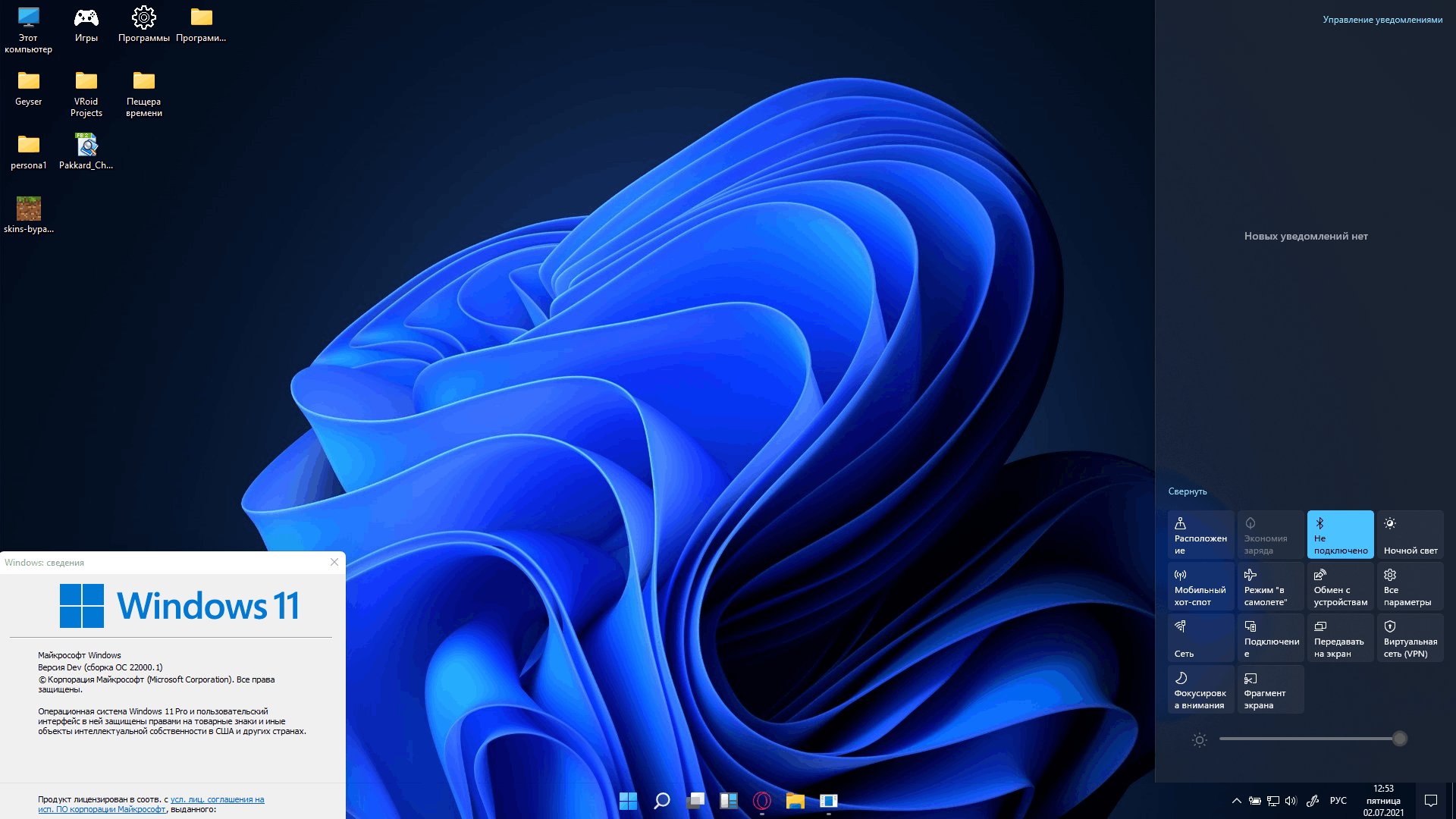Click the battery icon in the system tray
The height and width of the screenshot is (819, 1456).
[x=1255, y=801]
